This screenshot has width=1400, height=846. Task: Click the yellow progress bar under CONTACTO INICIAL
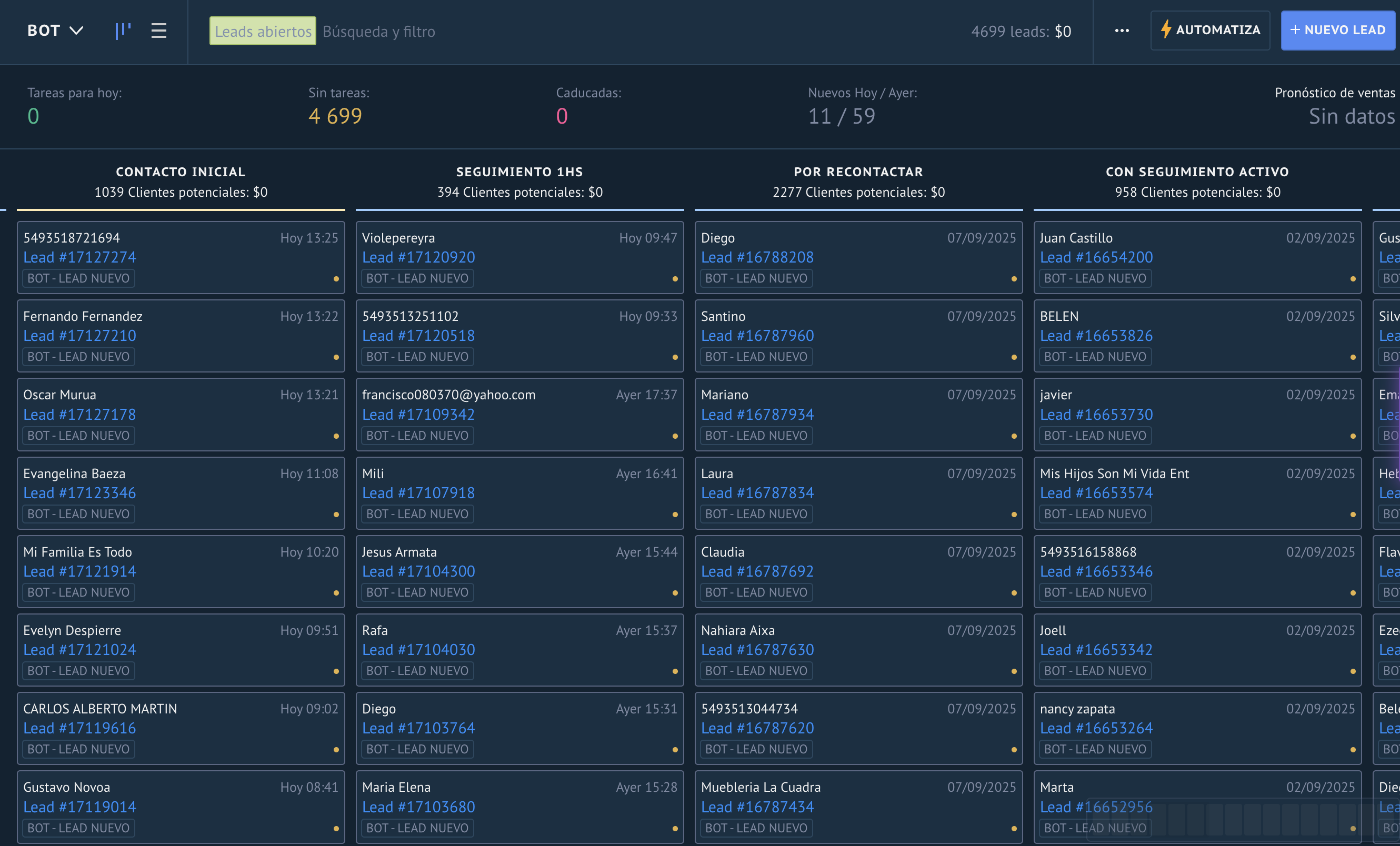181,210
